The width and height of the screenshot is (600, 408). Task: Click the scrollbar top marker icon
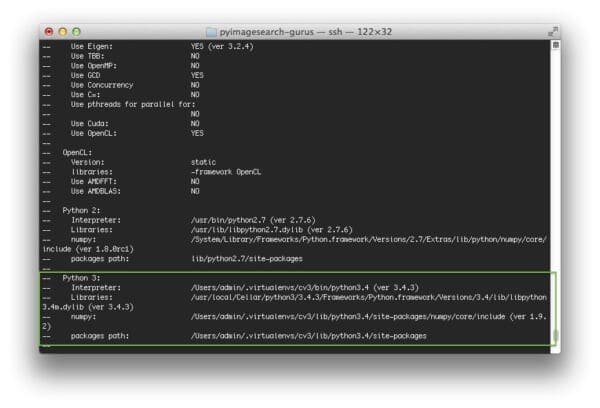pos(556,45)
